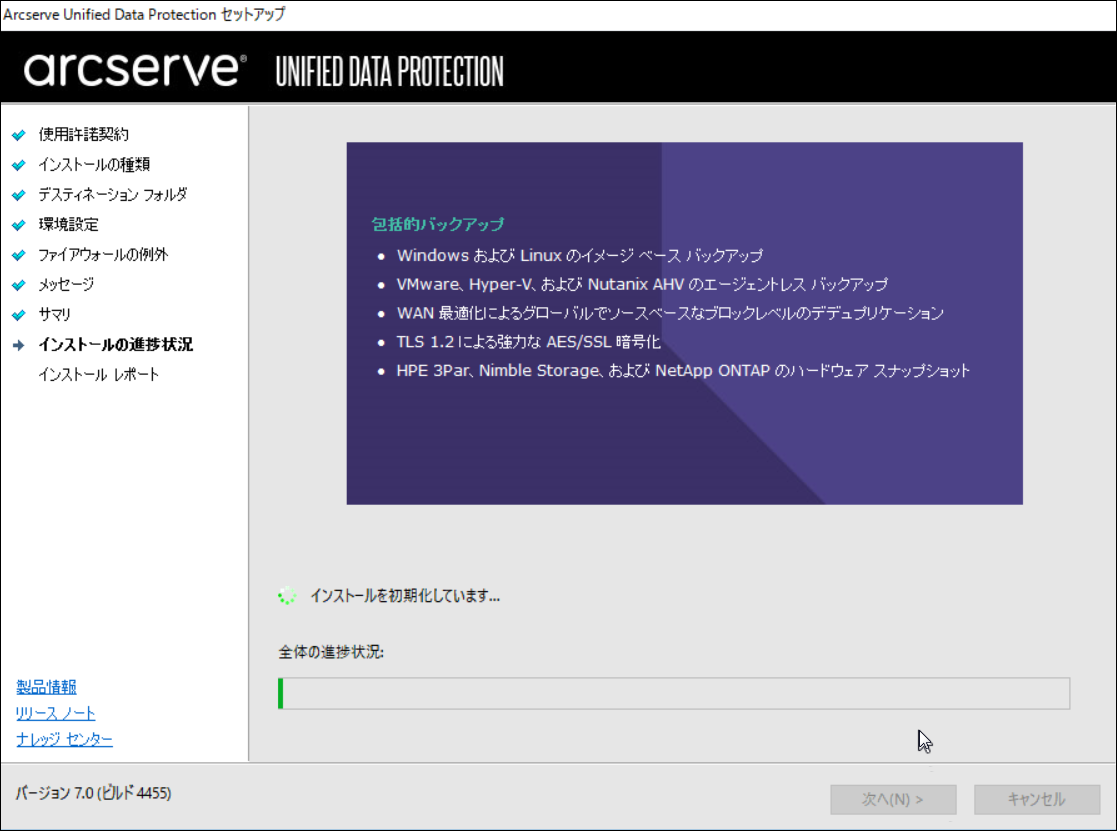This screenshot has width=1117, height=831.
Task: Click the arrow icon beside インストールの進捗状況
Action: 19,345
